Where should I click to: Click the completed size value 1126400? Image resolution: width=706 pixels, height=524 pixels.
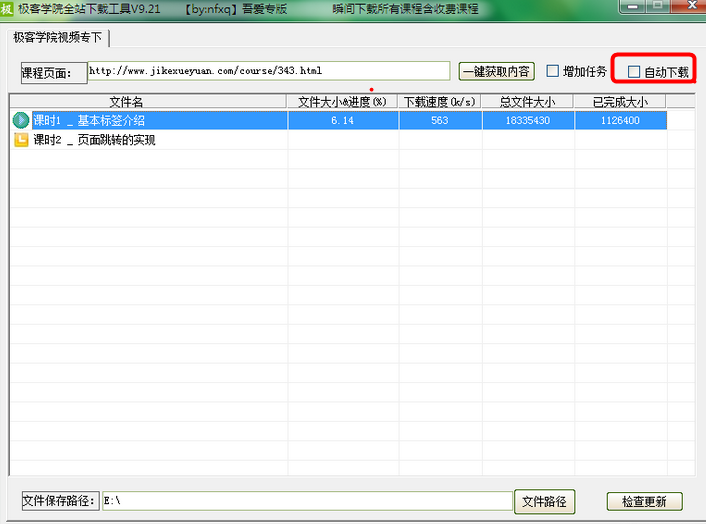pos(620,120)
